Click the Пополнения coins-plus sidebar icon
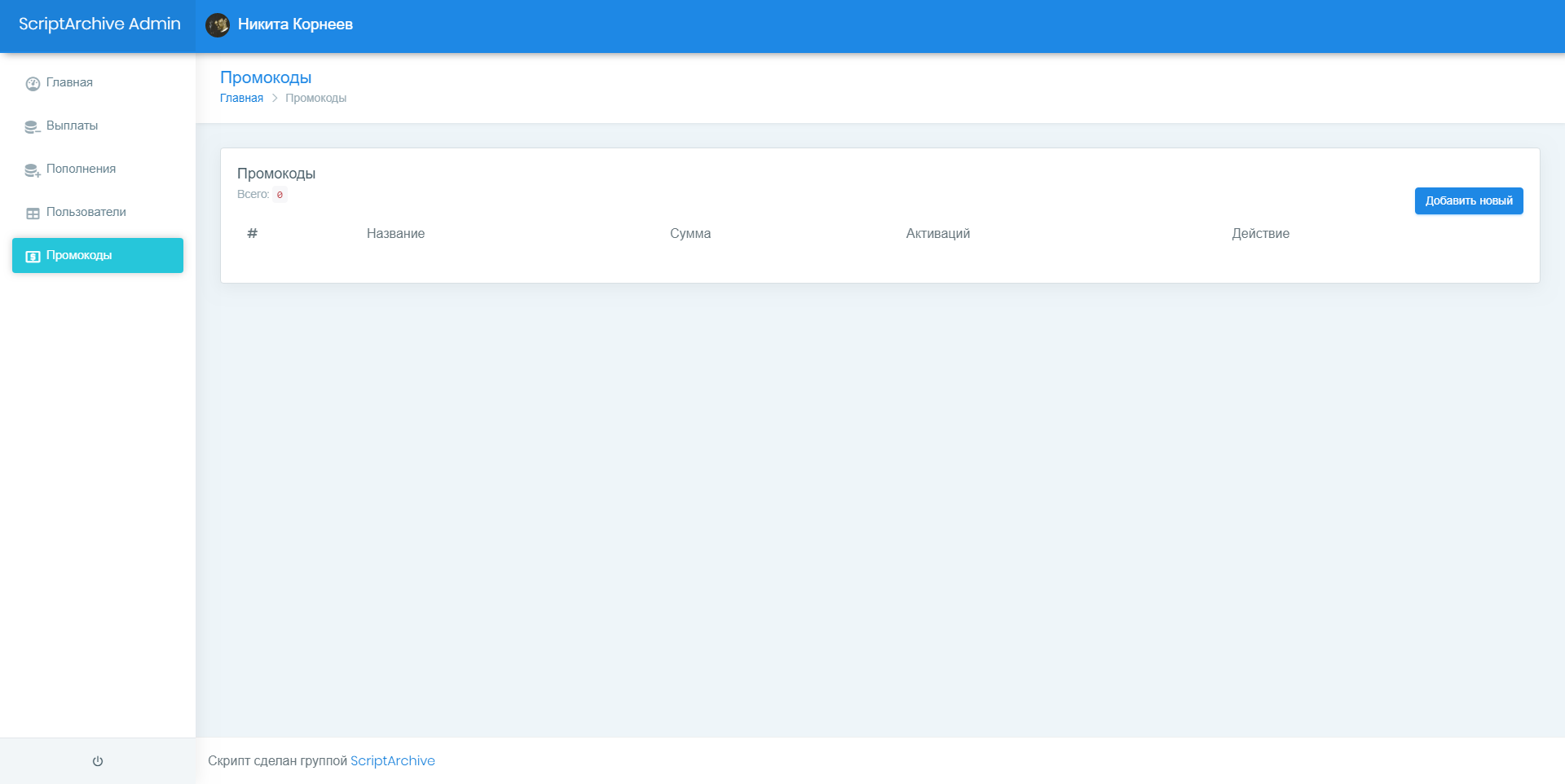1565x784 pixels. (x=33, y=170)
